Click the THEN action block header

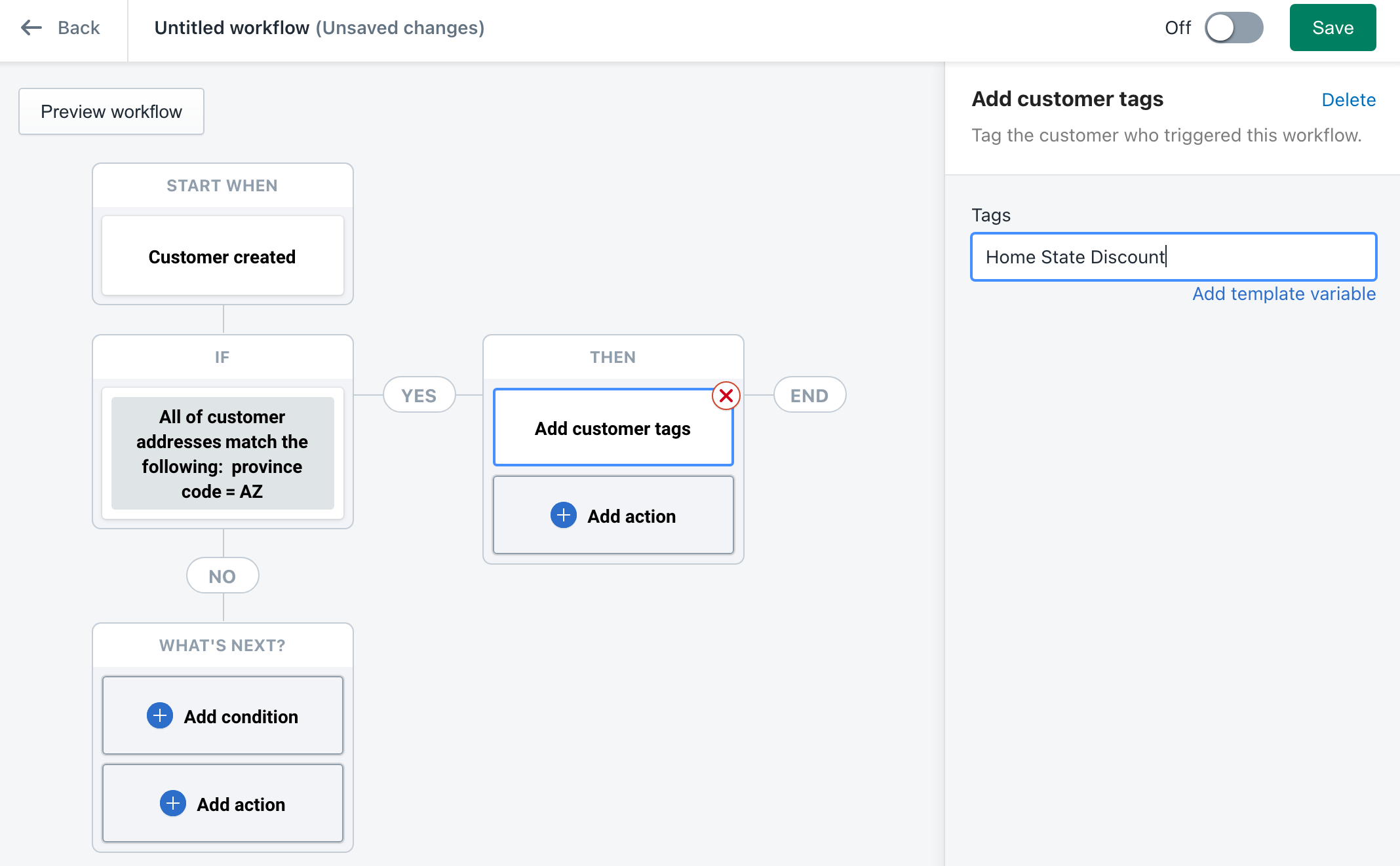click(613, 357)
